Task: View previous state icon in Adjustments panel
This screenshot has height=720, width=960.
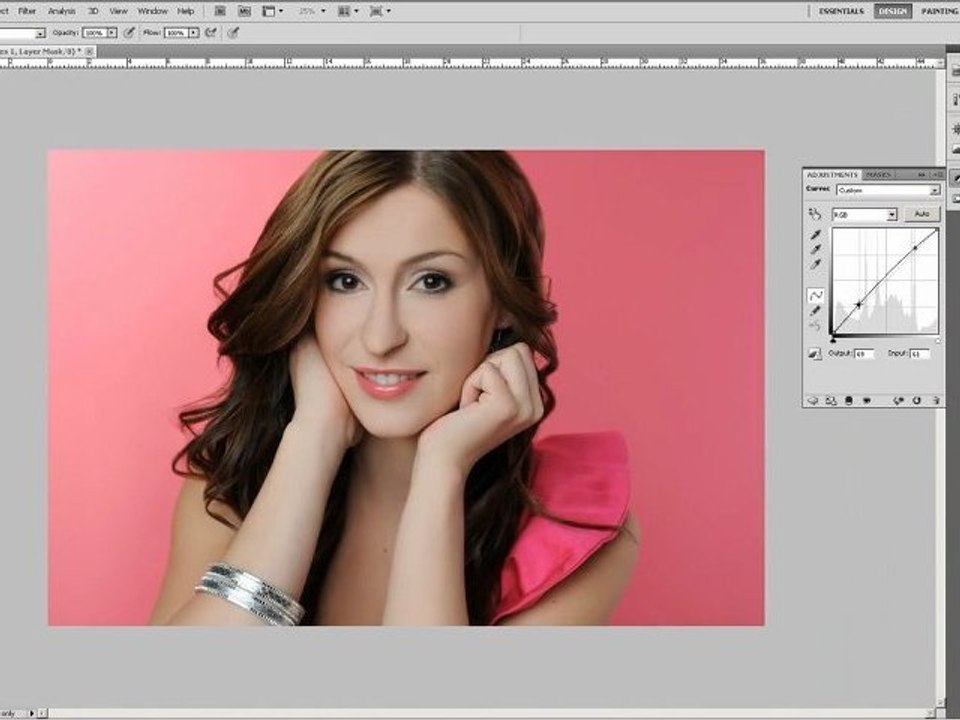Action: (898, 401)
